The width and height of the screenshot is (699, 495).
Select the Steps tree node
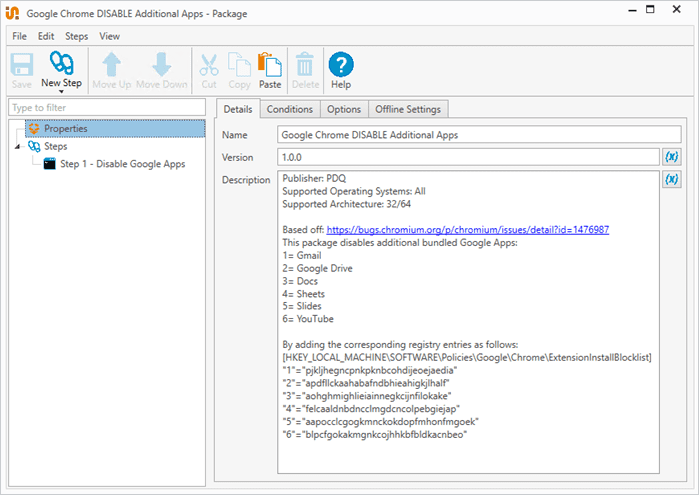(x=55, y=146)
